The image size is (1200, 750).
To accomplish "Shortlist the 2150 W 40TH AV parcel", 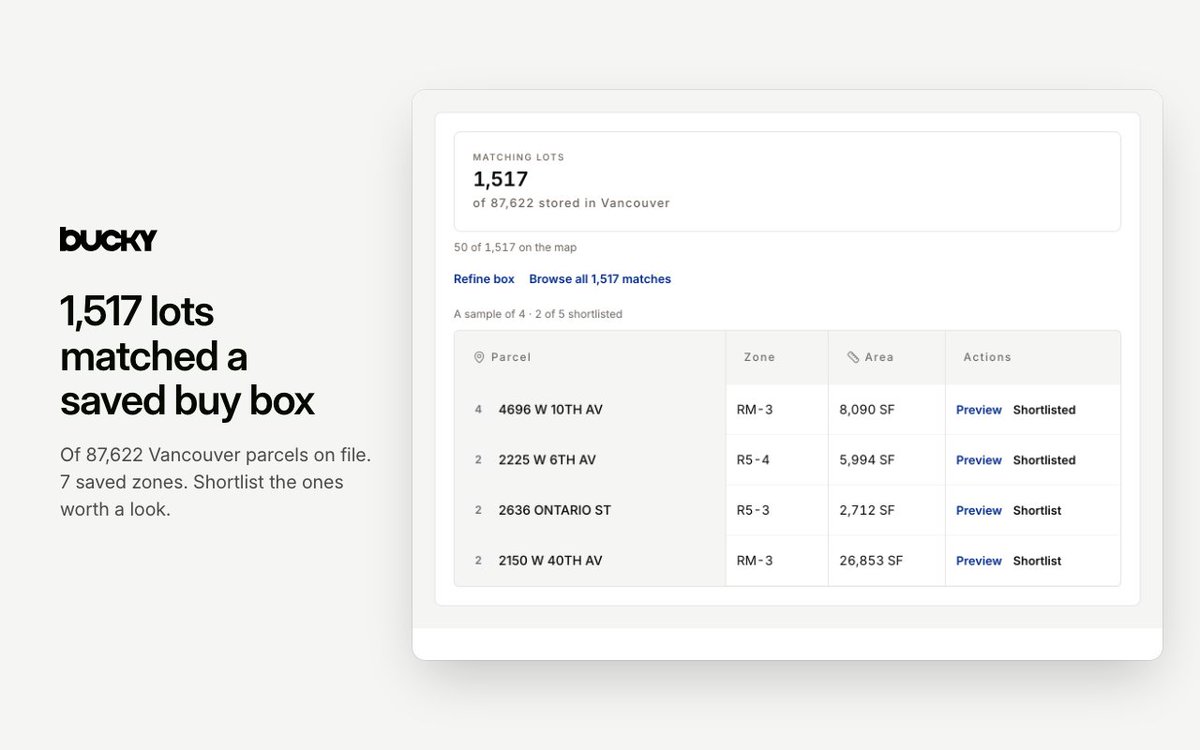I will [x=1037, y=561].
